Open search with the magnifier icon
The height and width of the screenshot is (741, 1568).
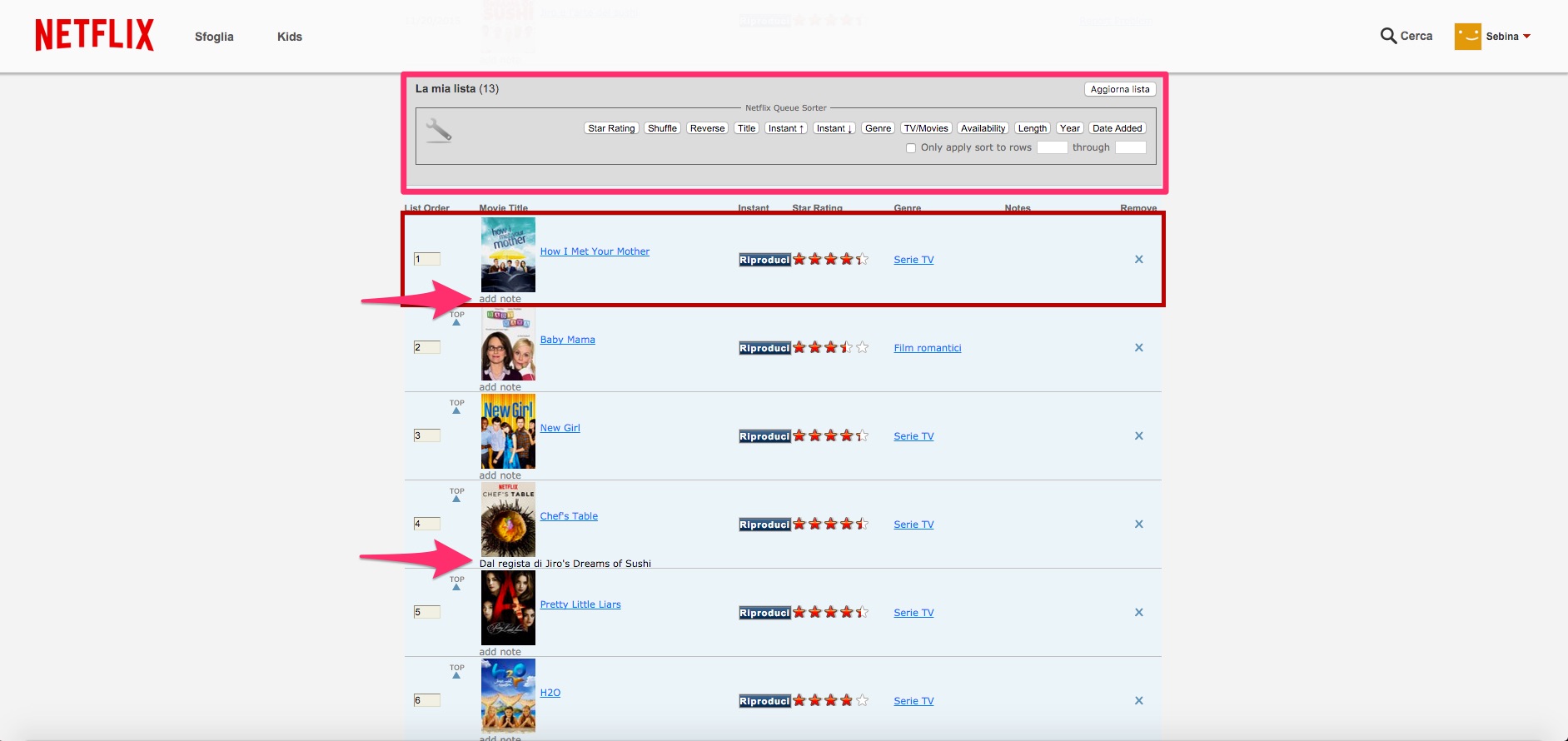tap(1388, 36)
